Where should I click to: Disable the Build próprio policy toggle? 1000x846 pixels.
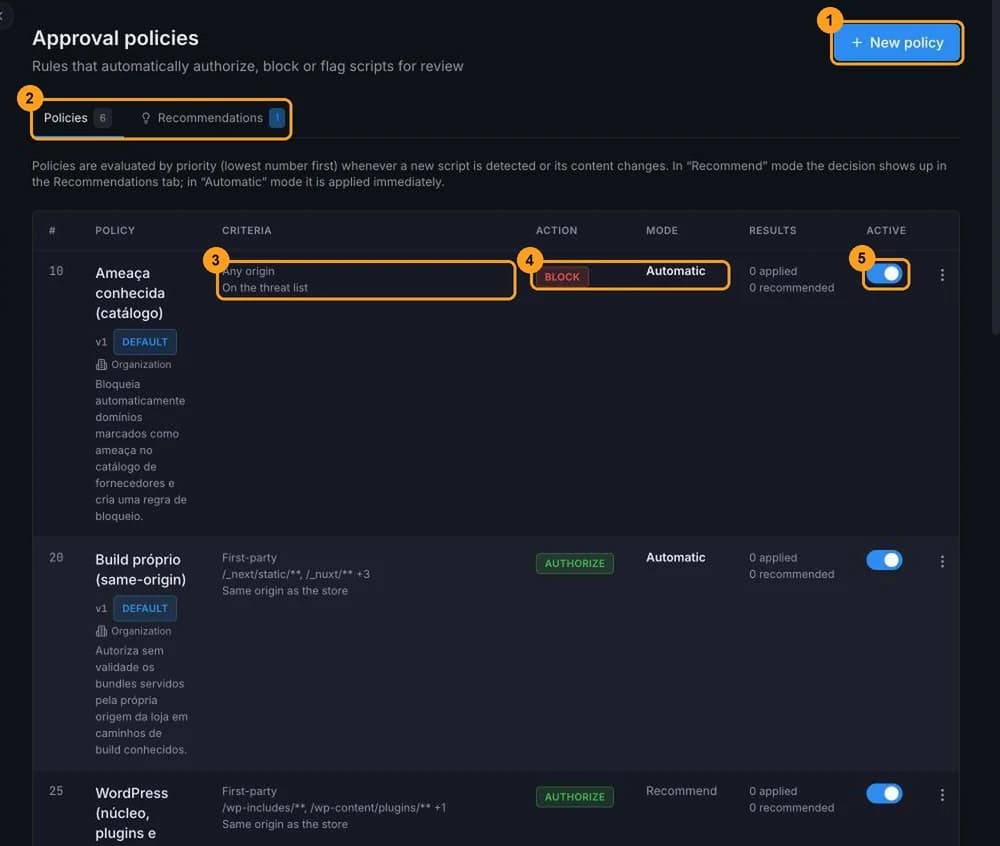click(884, 560)
